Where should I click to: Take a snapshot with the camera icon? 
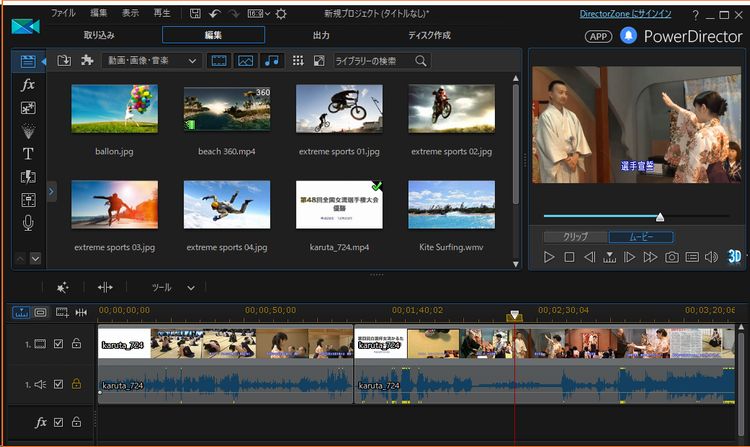click(x=672, y=257)
